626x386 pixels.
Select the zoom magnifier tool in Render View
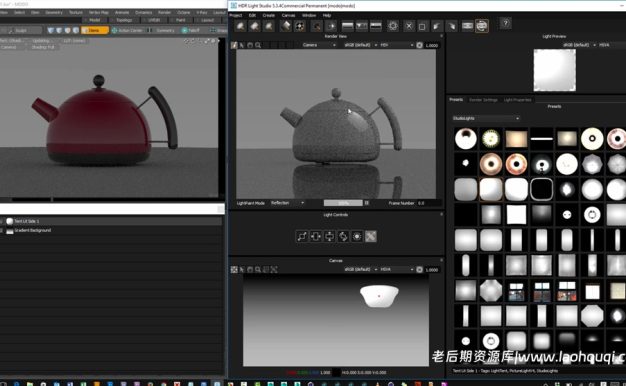click(x=258, y=45)
